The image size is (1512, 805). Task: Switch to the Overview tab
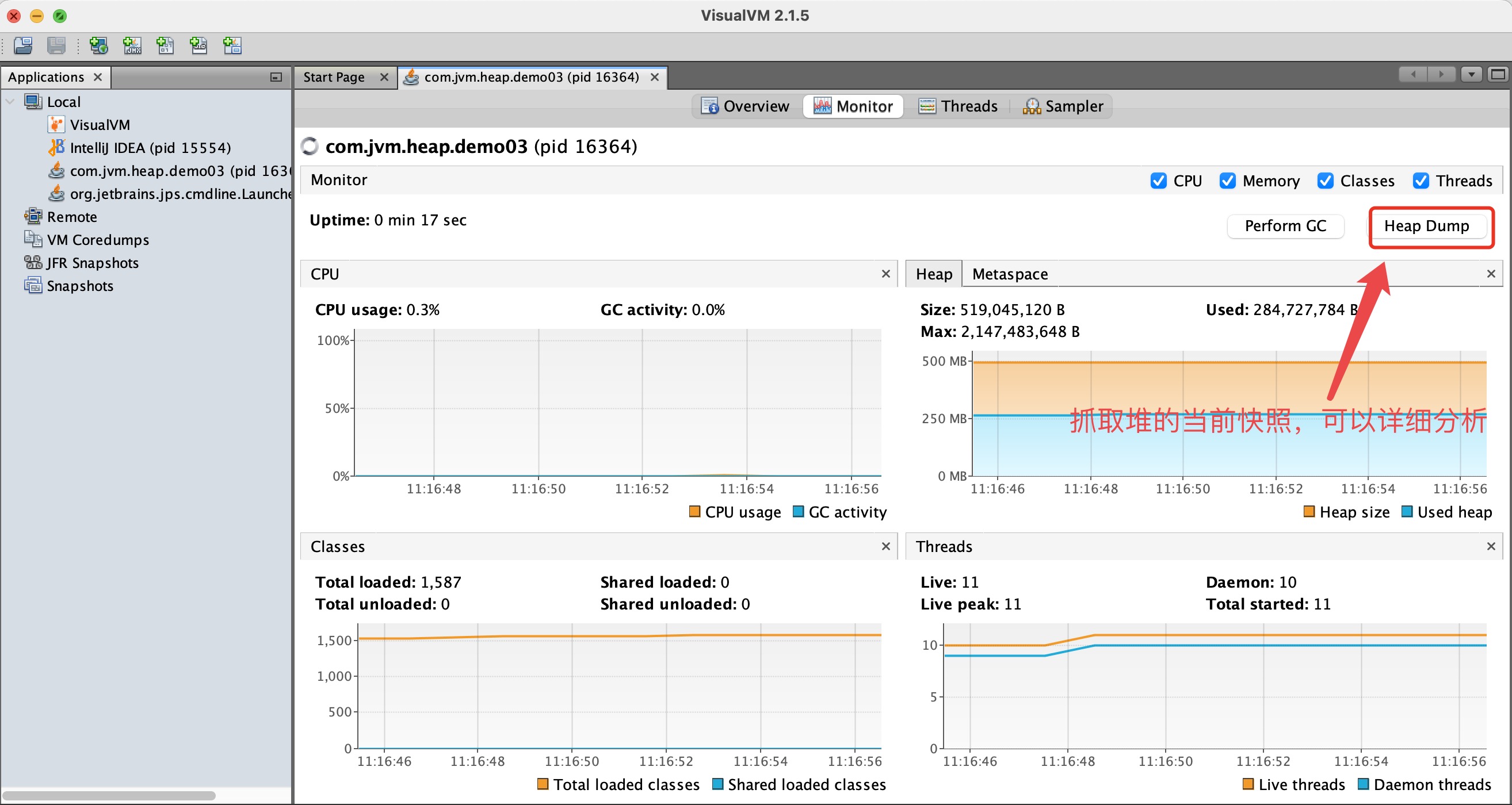(x=746, y=106)
